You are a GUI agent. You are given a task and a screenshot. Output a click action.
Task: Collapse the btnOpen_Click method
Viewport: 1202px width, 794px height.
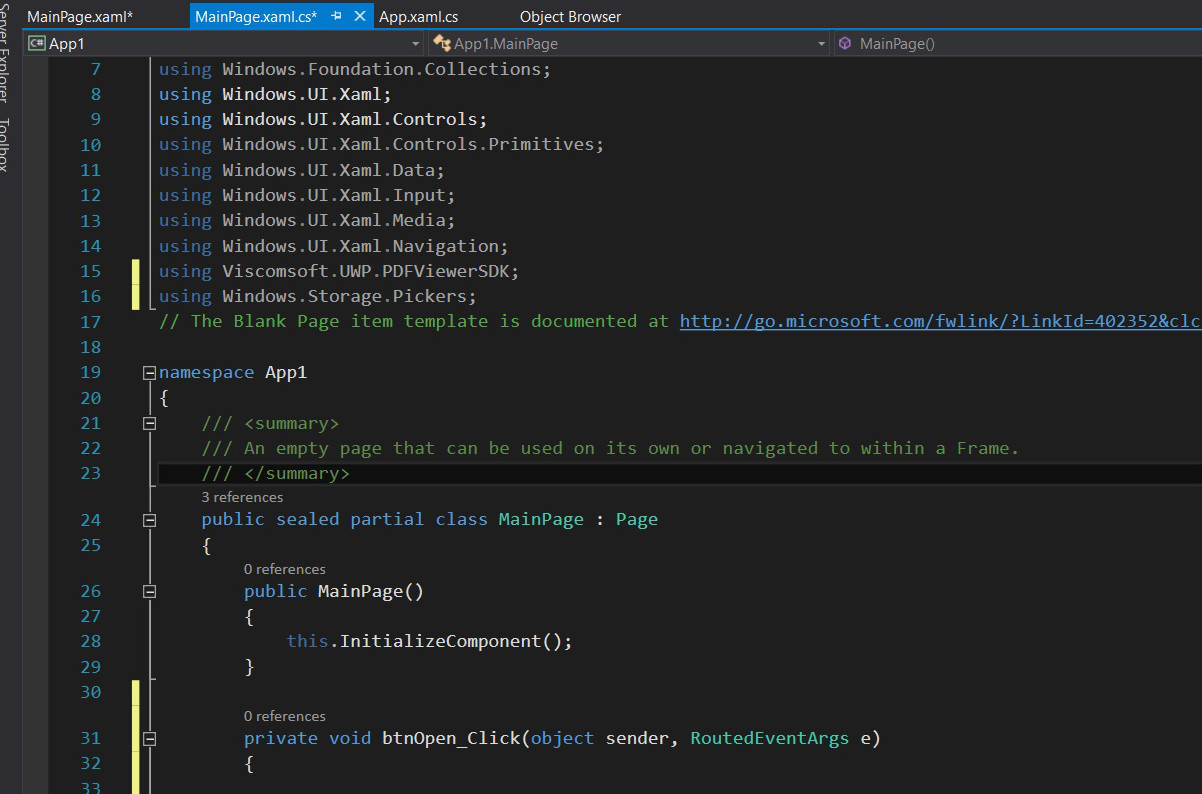pos(150,739)
